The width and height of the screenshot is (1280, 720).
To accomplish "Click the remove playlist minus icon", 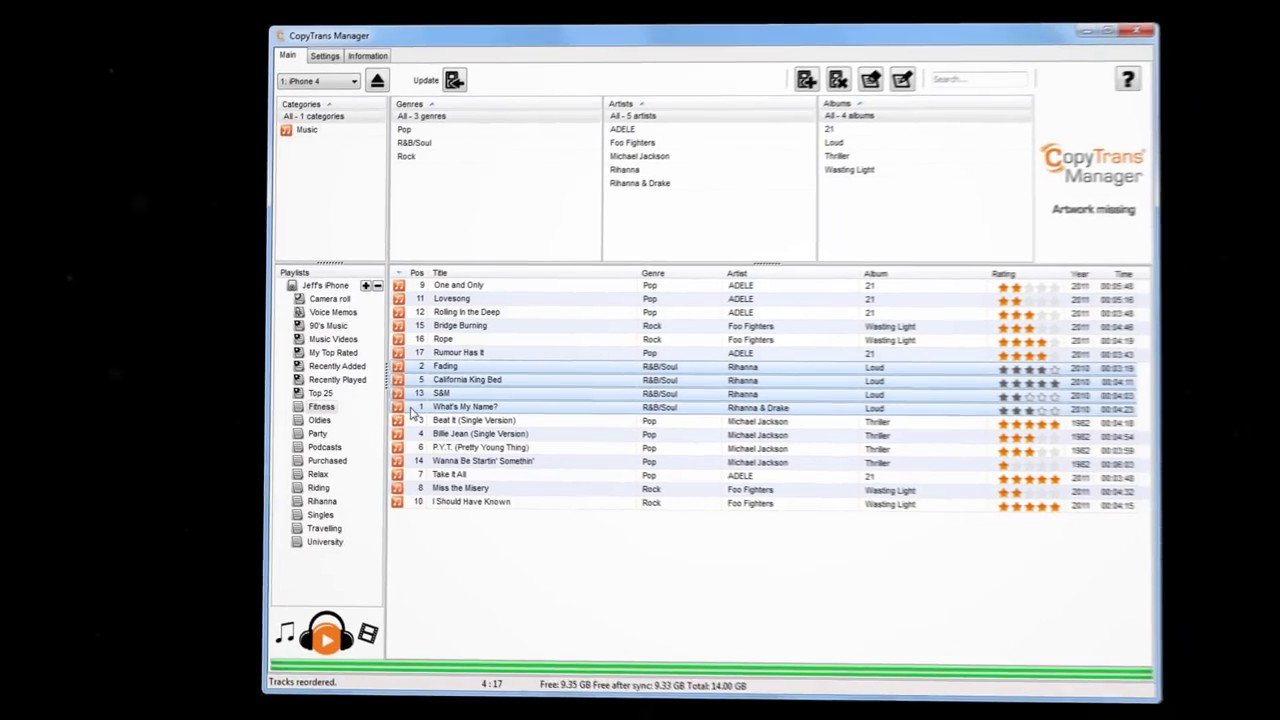I will 377,286.
